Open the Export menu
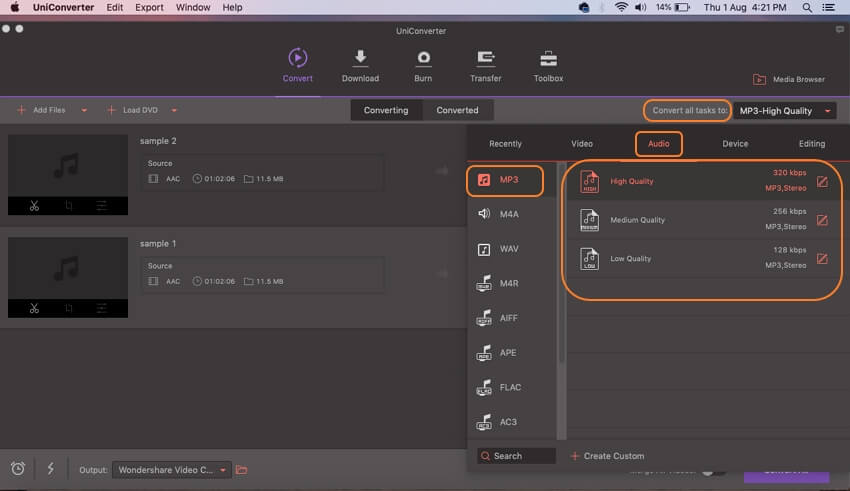The image size is (850, 491). 149,8
